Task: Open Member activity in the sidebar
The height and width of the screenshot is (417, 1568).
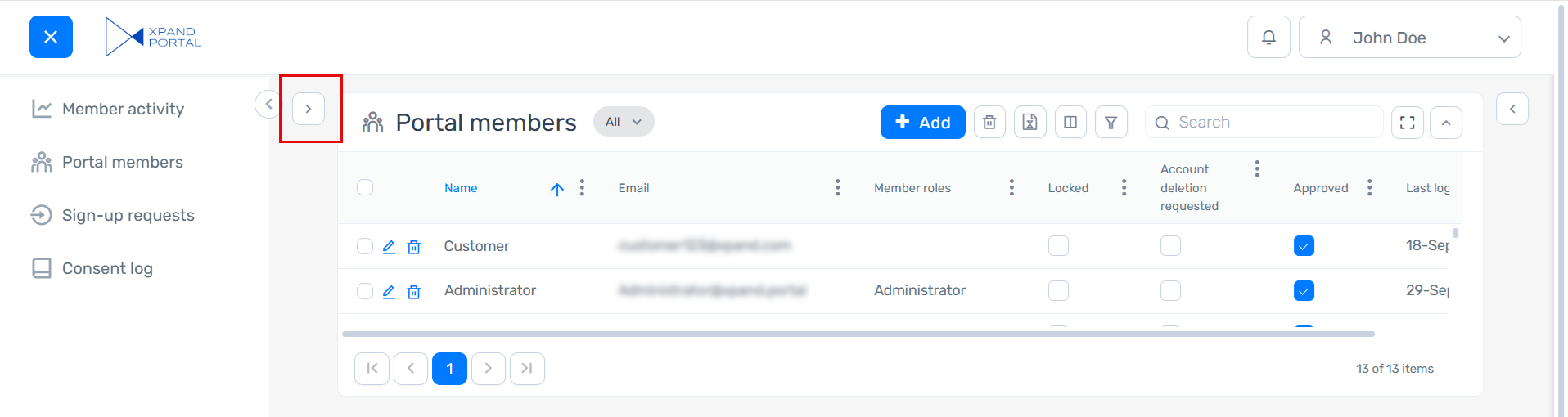Action: coord(123,109)
